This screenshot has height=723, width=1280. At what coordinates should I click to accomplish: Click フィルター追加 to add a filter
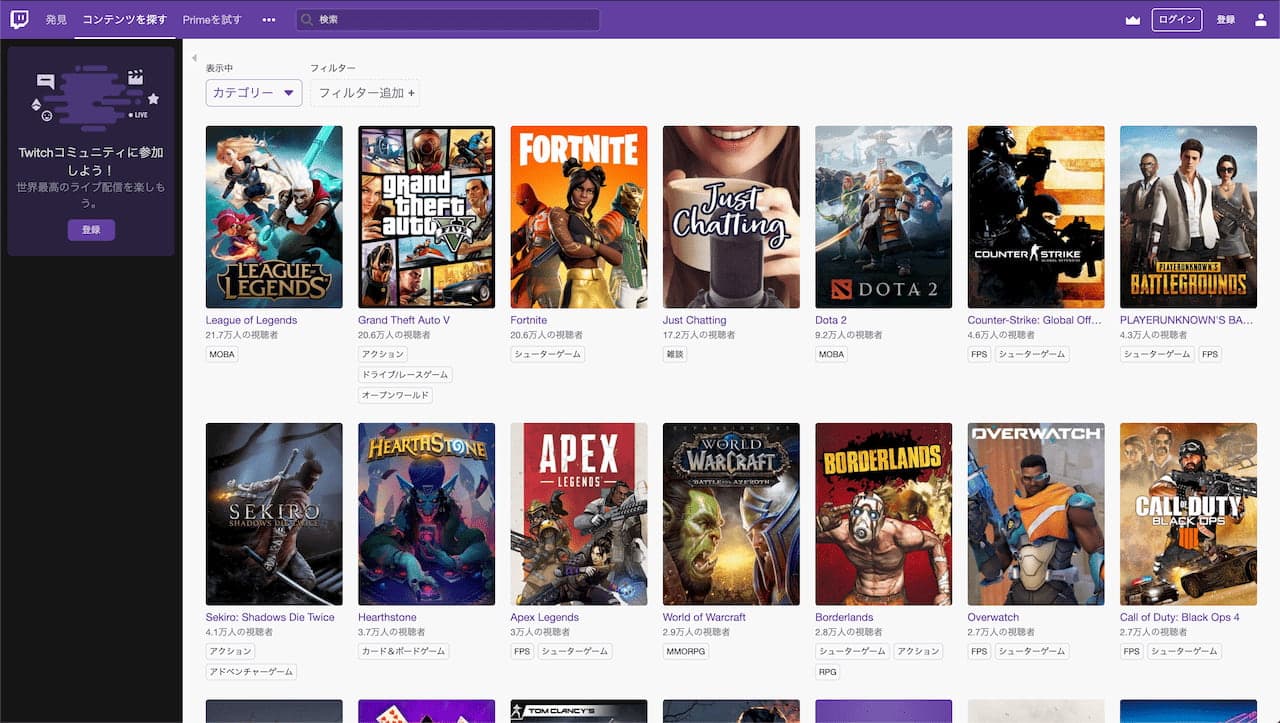[365, 93]
